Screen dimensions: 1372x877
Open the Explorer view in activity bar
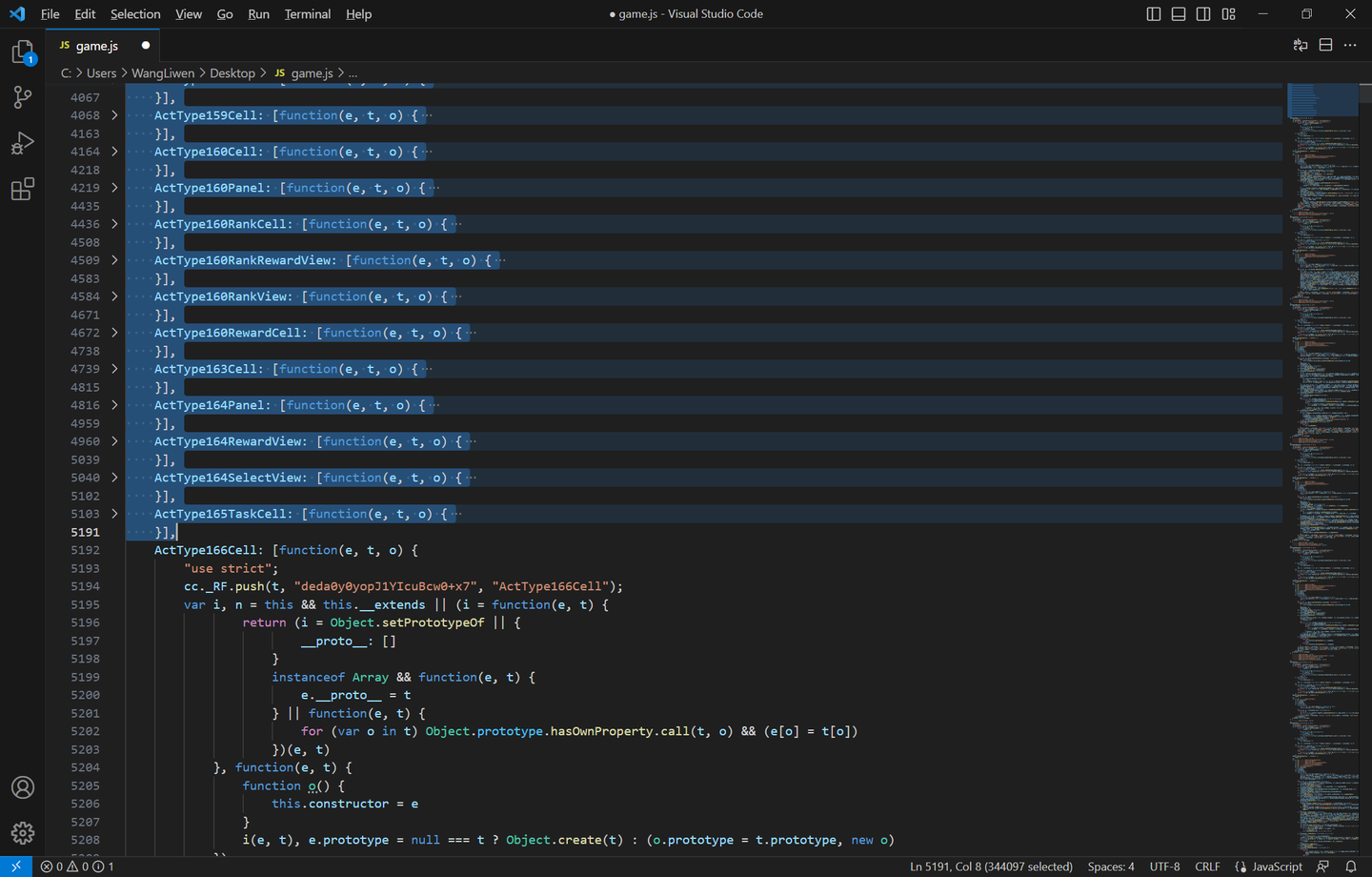[x=22, y=51]
